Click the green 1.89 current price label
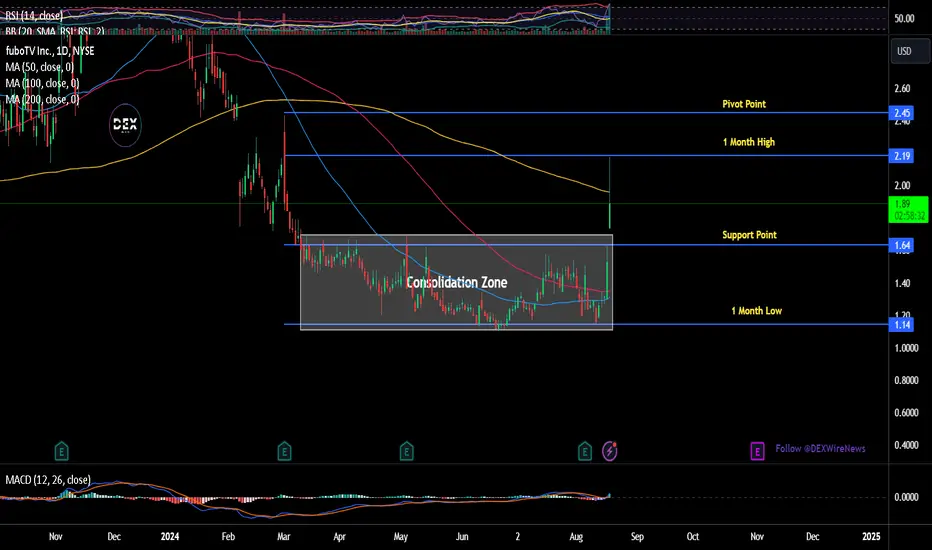Screen dimensions: 932x550 click(909, 209)
